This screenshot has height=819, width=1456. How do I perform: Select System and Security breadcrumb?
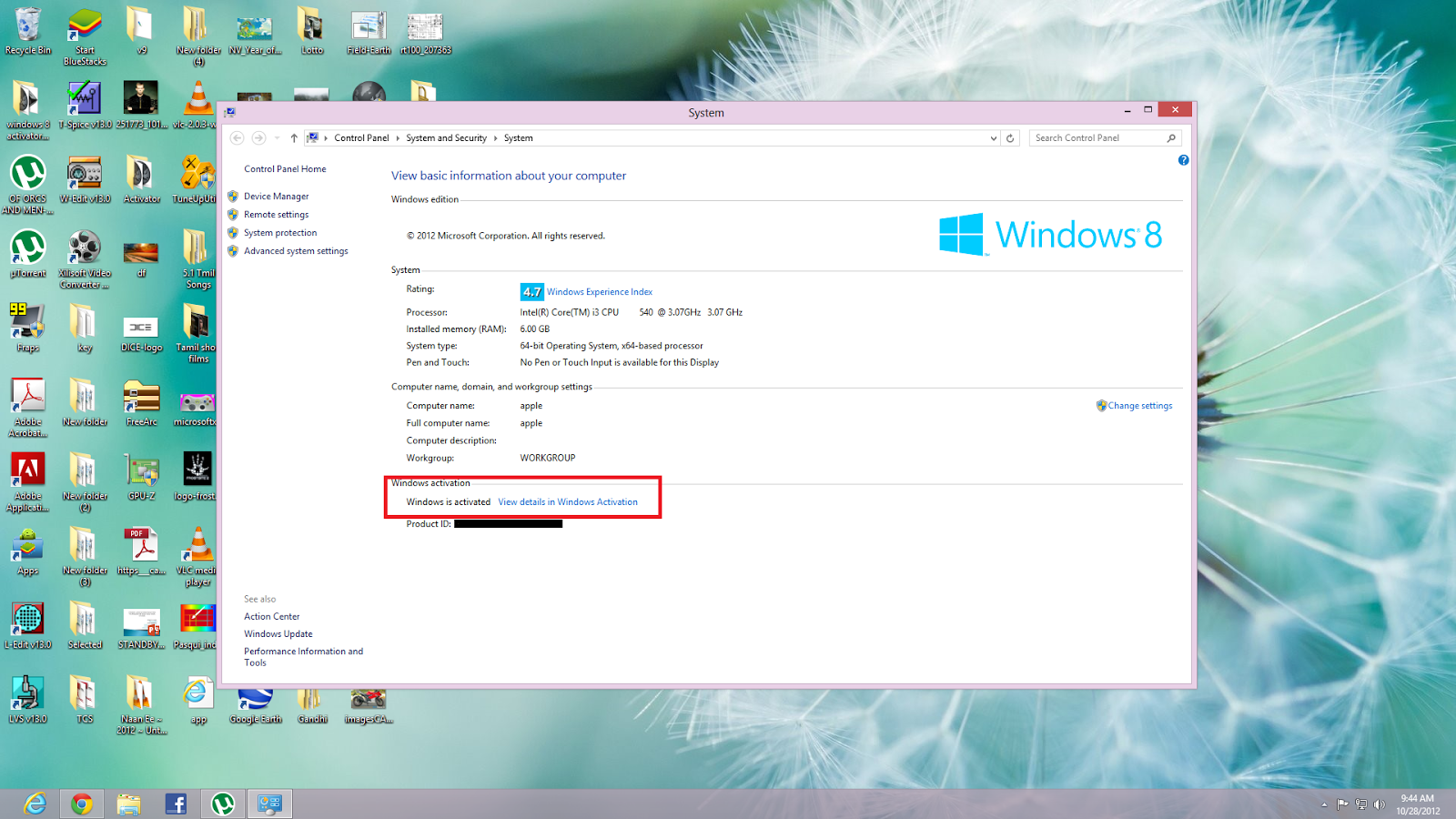pyautogui.click(x=446, y=138)
